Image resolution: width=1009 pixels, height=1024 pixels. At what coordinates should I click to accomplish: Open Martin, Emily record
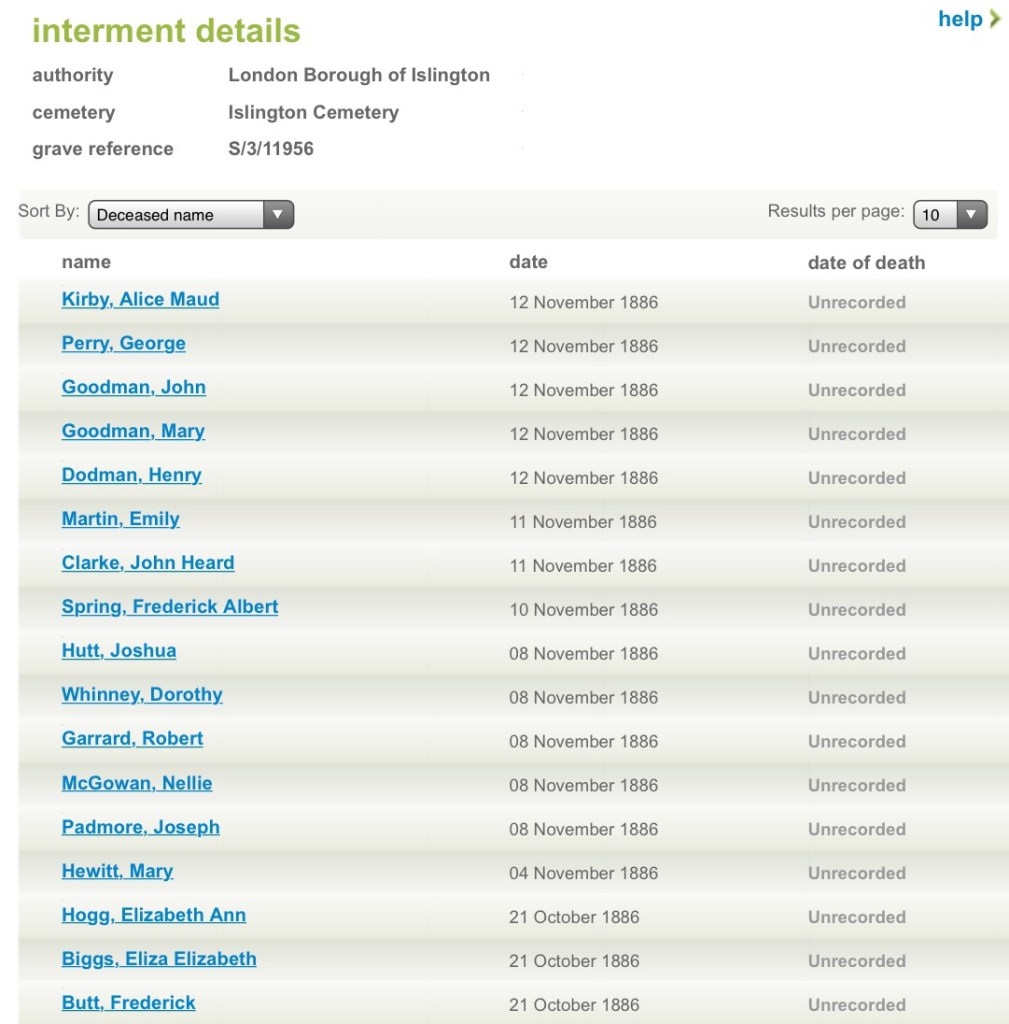click(x=121, y=520)
